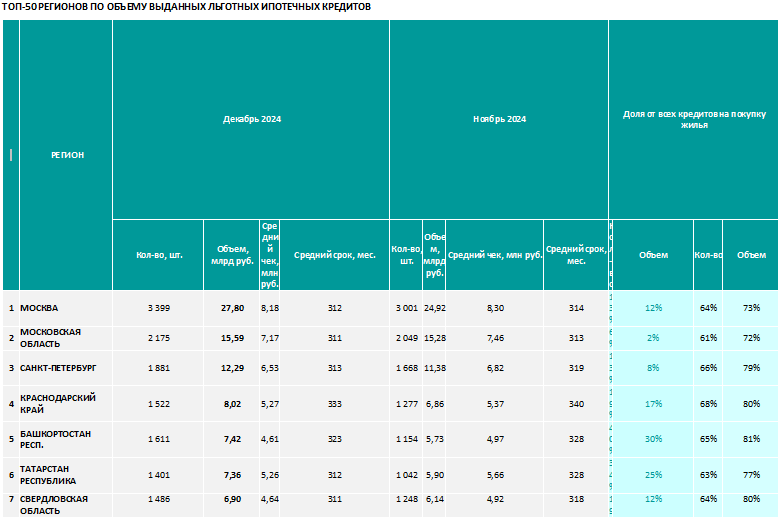Click Saint Petersburg November volume '11,38'

[x=435, y=369]
